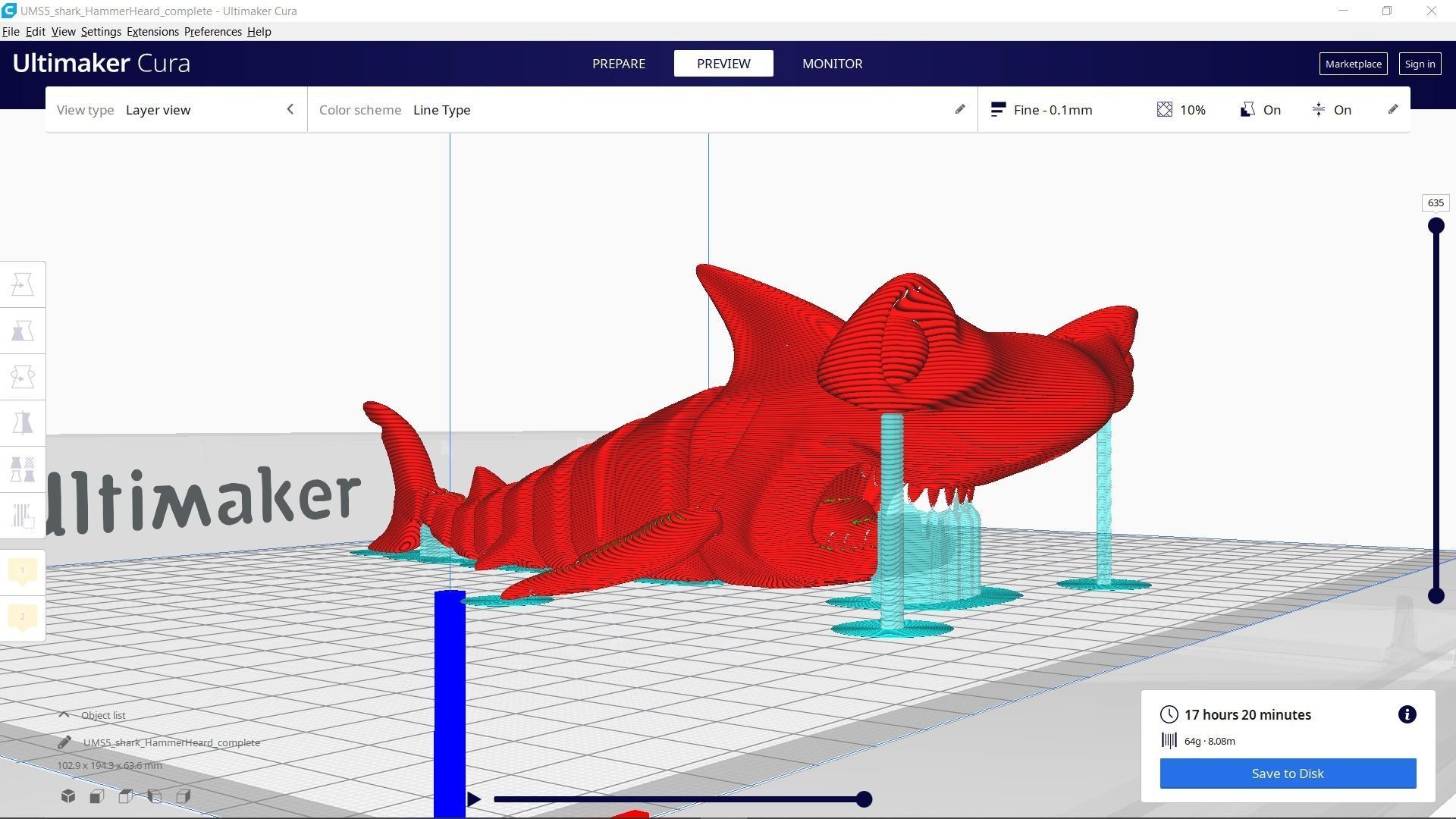Switch to left side camera view icon

tap(155, 796)
